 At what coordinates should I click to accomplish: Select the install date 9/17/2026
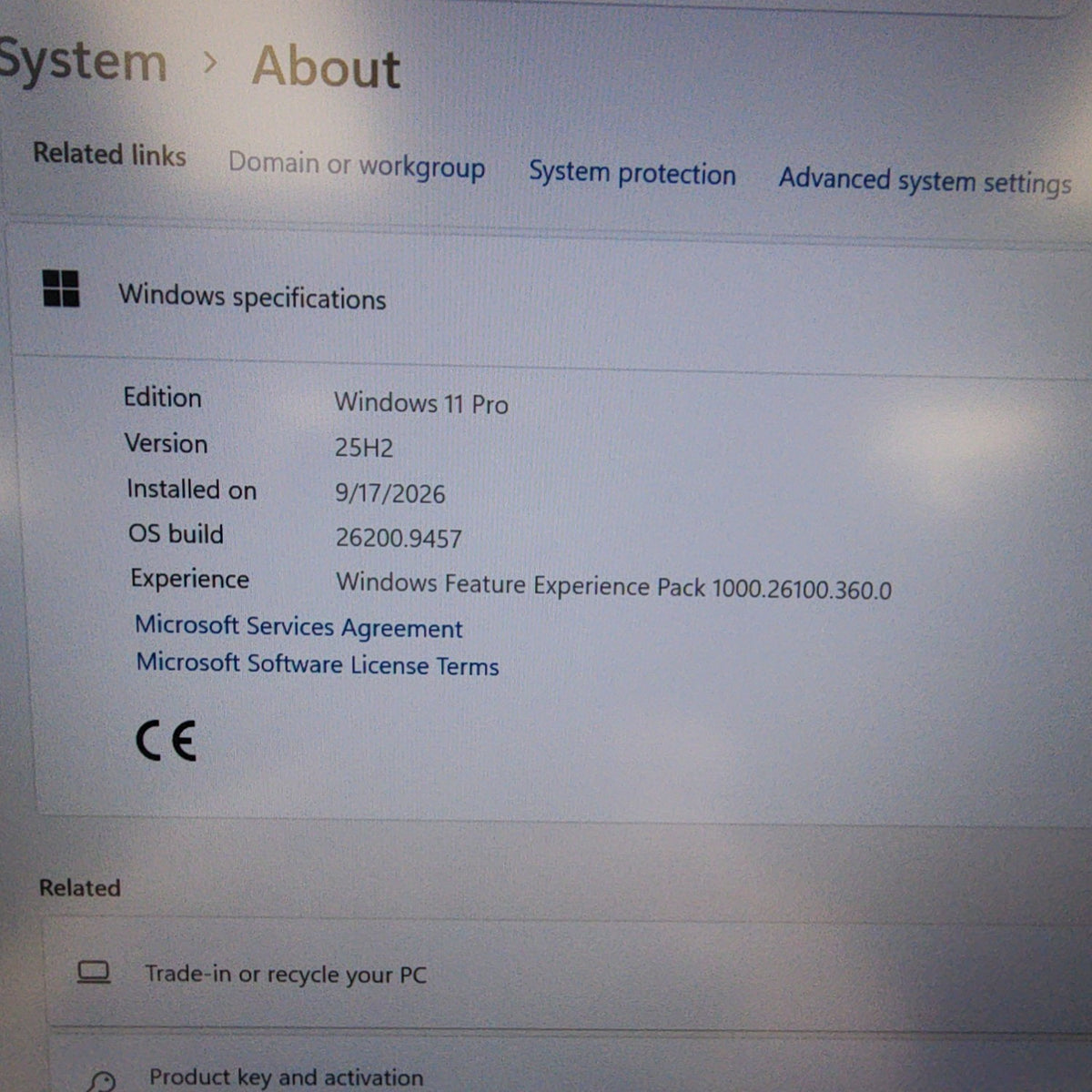coord(390,493)
